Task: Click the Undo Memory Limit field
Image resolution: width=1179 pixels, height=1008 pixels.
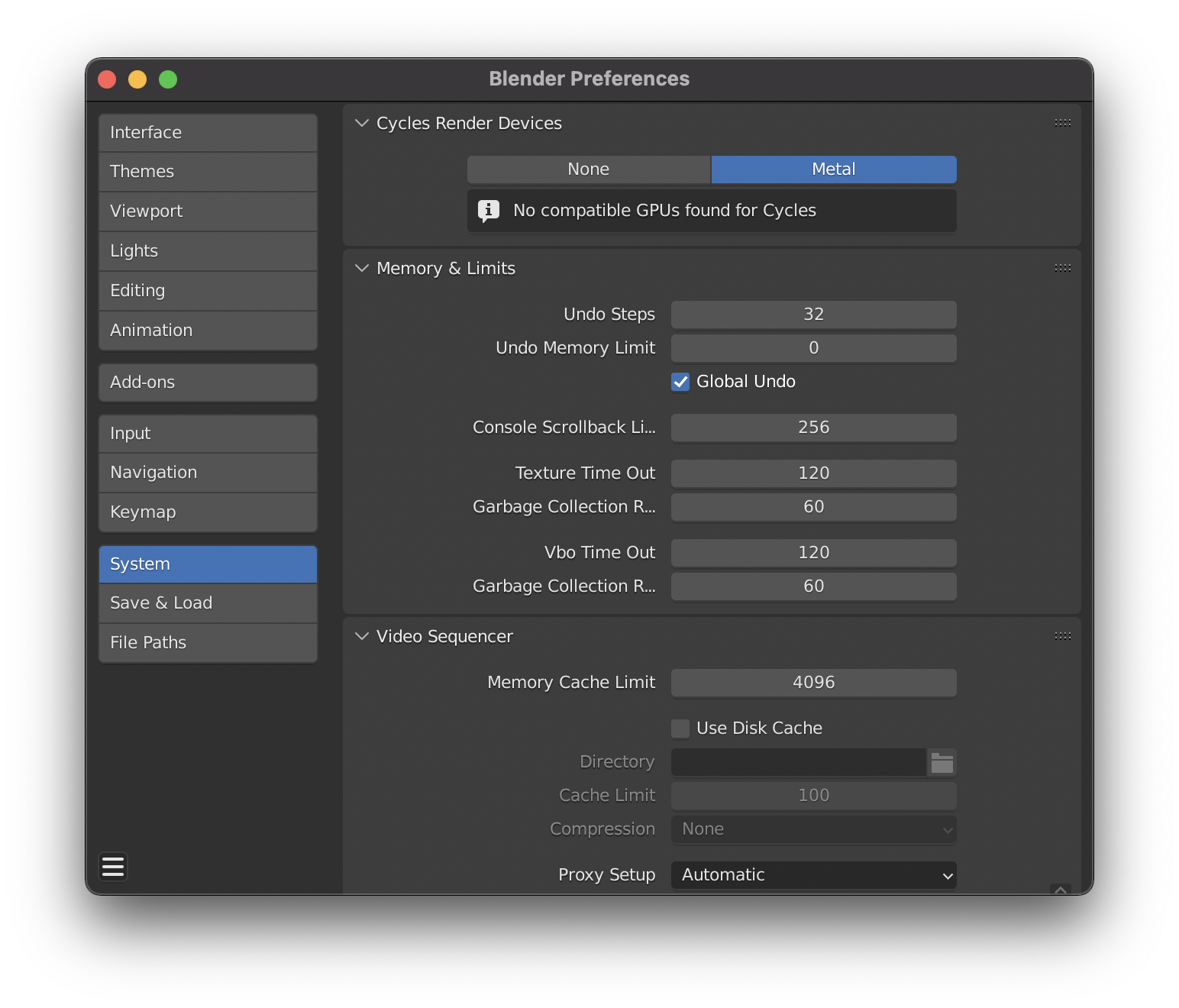Action: (x=814, y=348)
